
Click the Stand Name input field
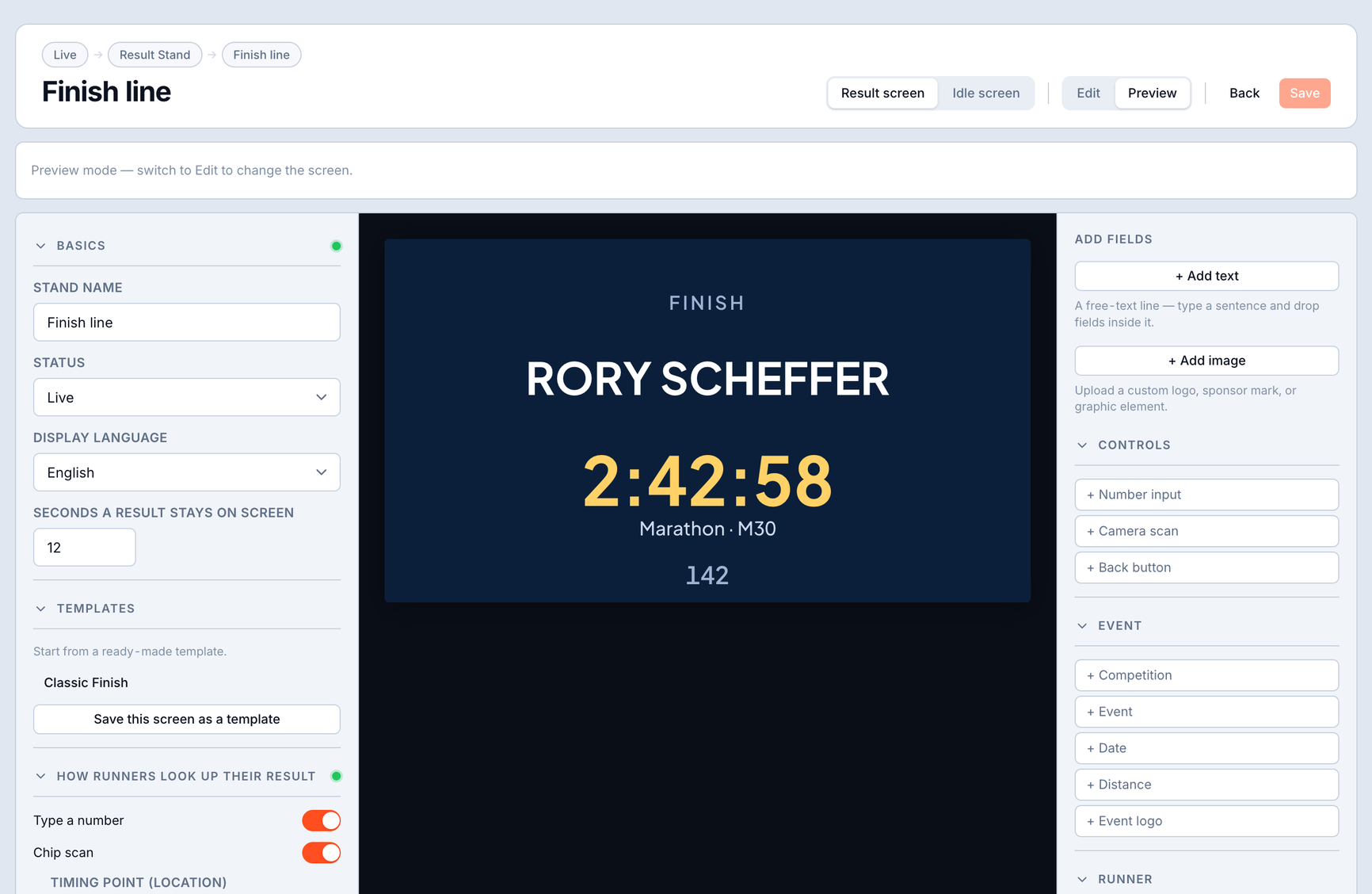click(187, 323)
